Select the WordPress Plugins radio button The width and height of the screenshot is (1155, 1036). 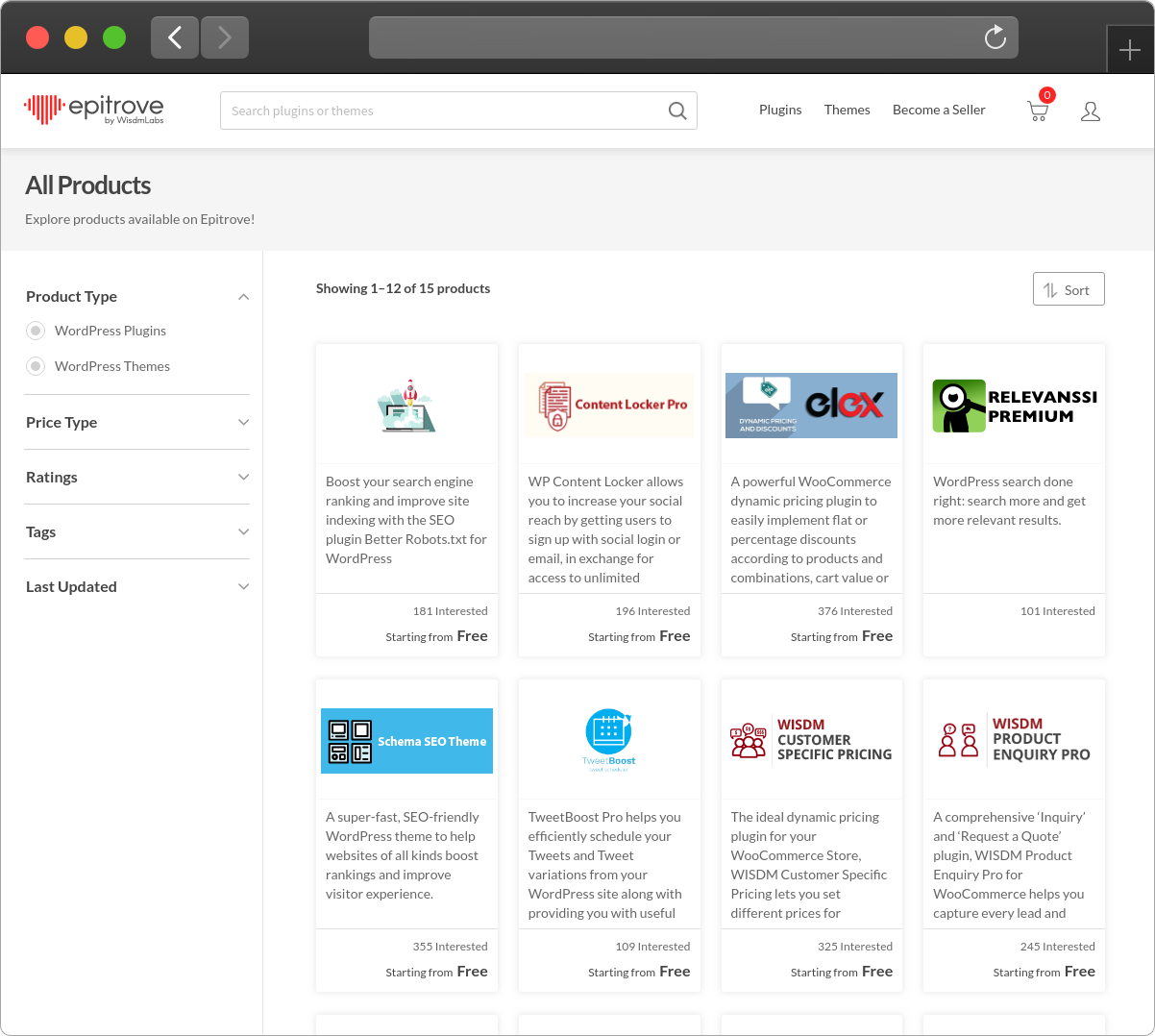(36, 330)
